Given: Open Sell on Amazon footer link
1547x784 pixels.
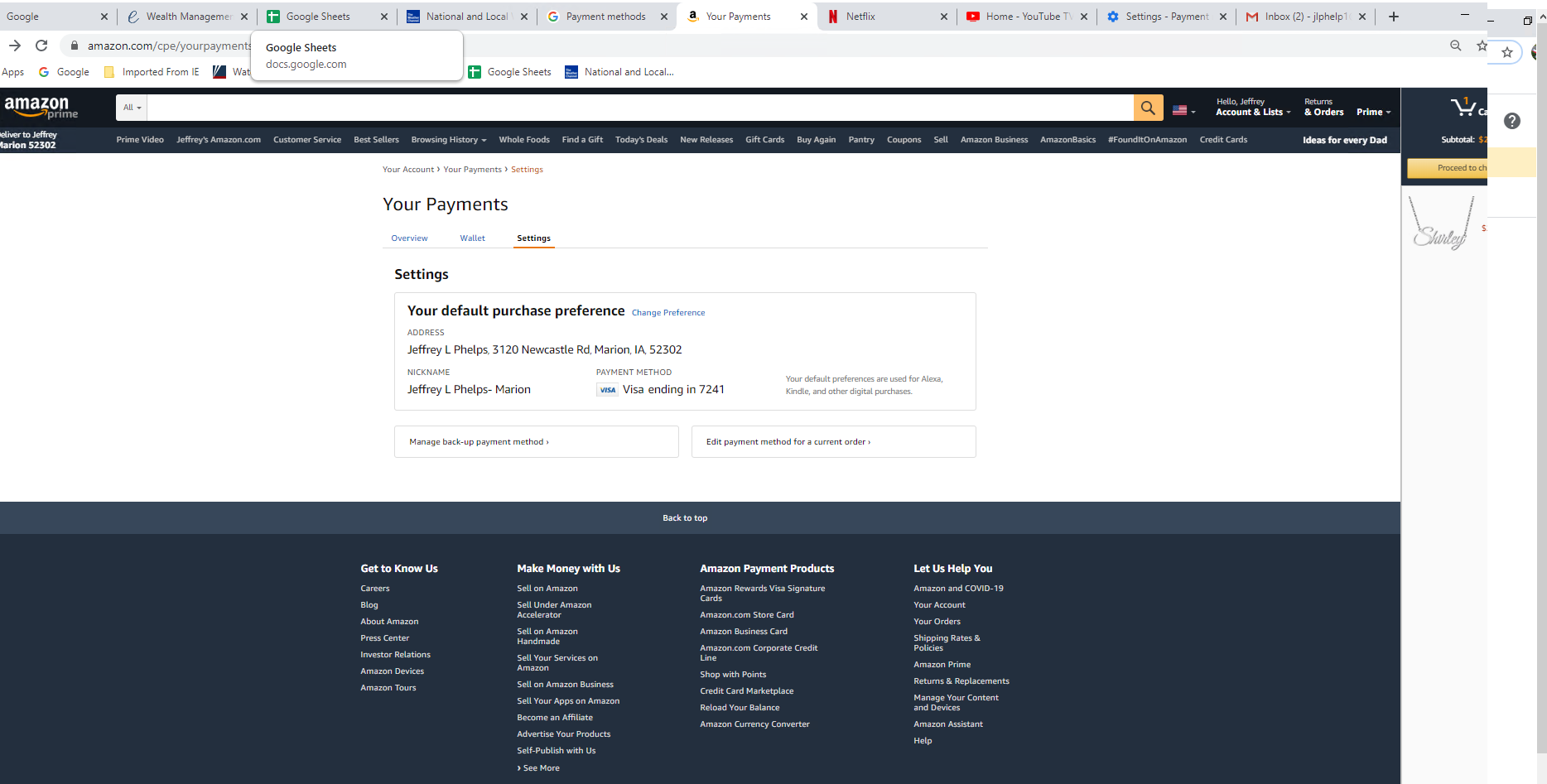Looking at the screenshot, I should (547, 589).
